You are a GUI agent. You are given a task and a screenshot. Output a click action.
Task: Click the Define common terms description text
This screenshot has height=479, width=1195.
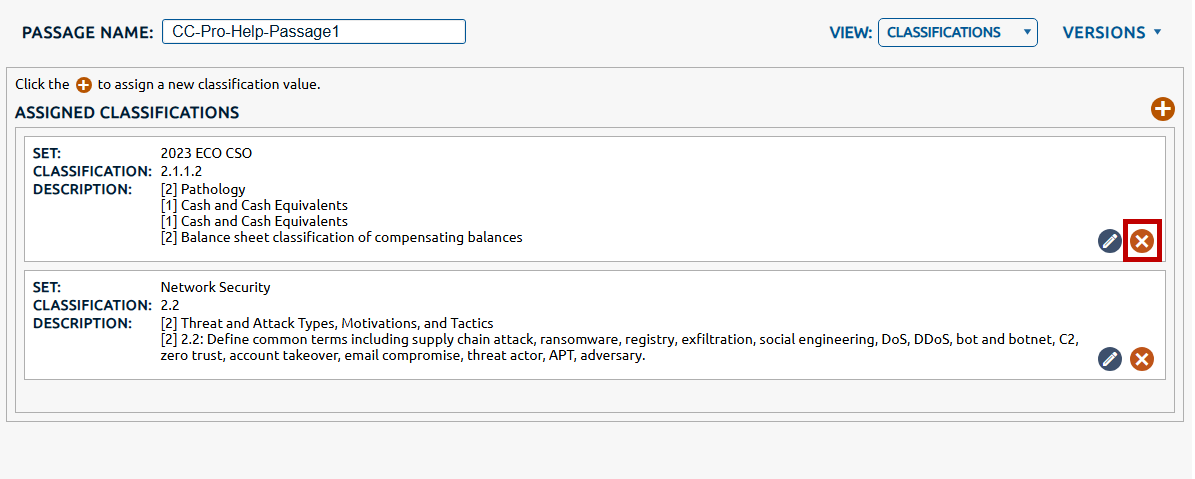pyautogui.click(x=618, y=340)
